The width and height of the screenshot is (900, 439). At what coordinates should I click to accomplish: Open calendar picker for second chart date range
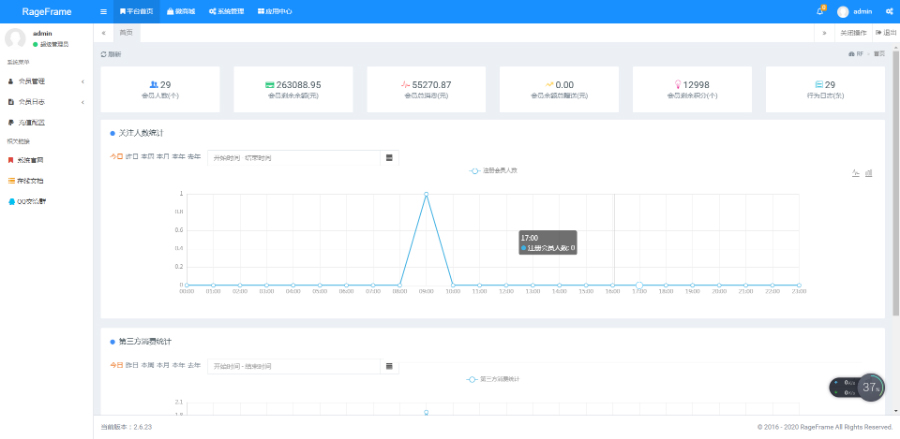[x=389, y=366]
